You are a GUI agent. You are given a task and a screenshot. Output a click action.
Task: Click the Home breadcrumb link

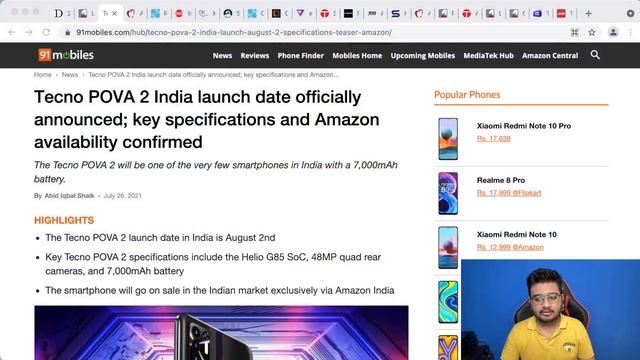point(43,75)
